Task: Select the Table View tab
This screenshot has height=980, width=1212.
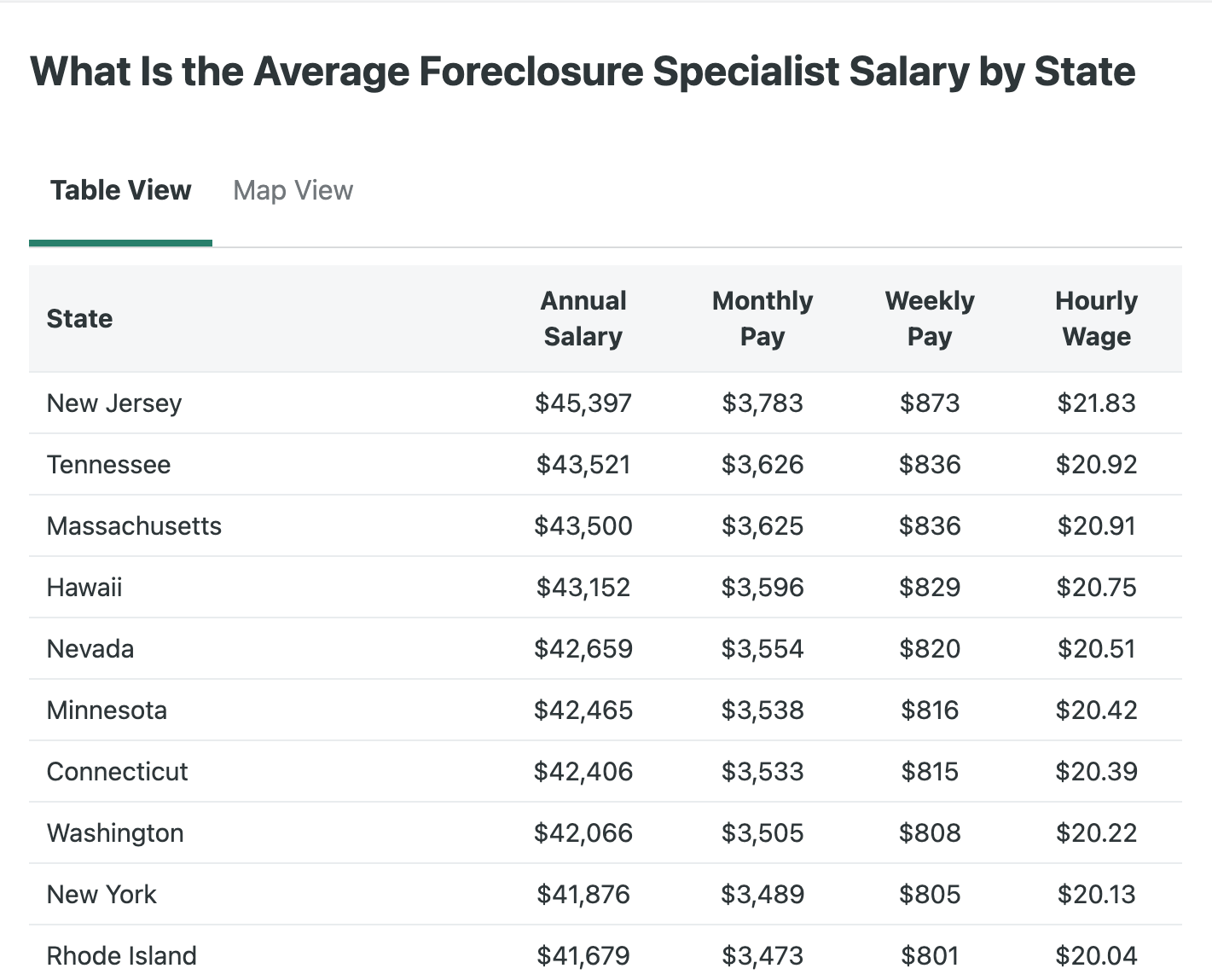Action: [x=121, y=190]
